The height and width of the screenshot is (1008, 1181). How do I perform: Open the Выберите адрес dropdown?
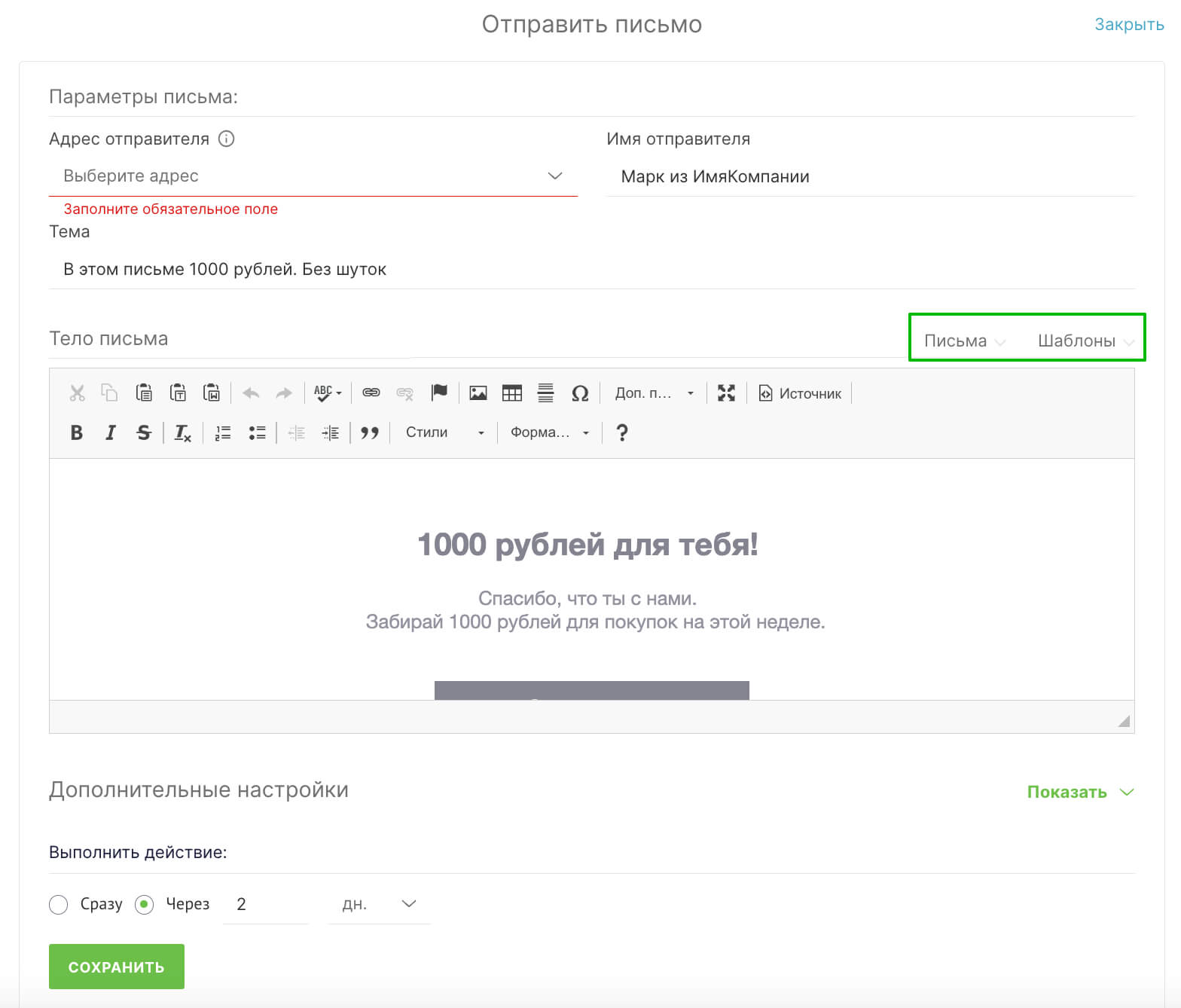(313, 176)
